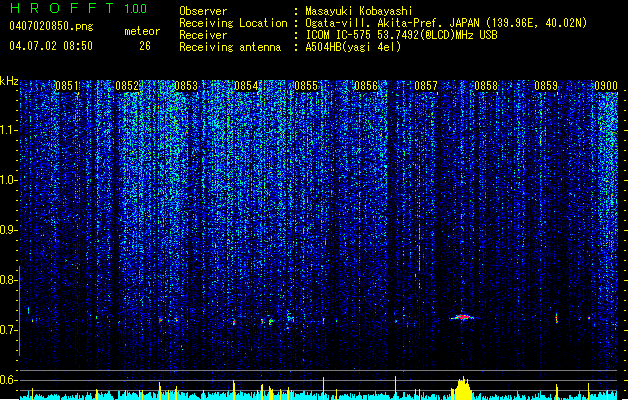This screenshot has height=400, width=629.
Task: Click the 0859 time marker
Action: click(546, 86)
